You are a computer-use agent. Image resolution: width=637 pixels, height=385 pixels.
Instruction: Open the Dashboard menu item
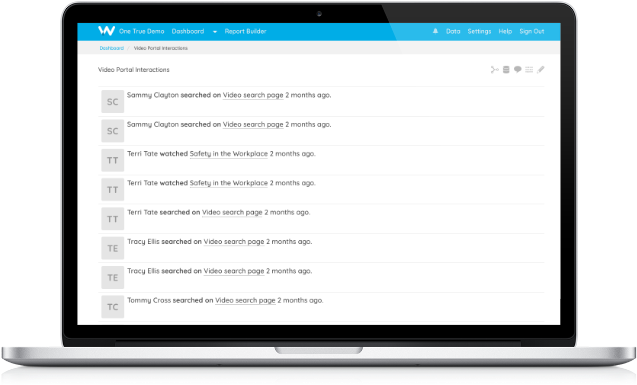point(188,31)
